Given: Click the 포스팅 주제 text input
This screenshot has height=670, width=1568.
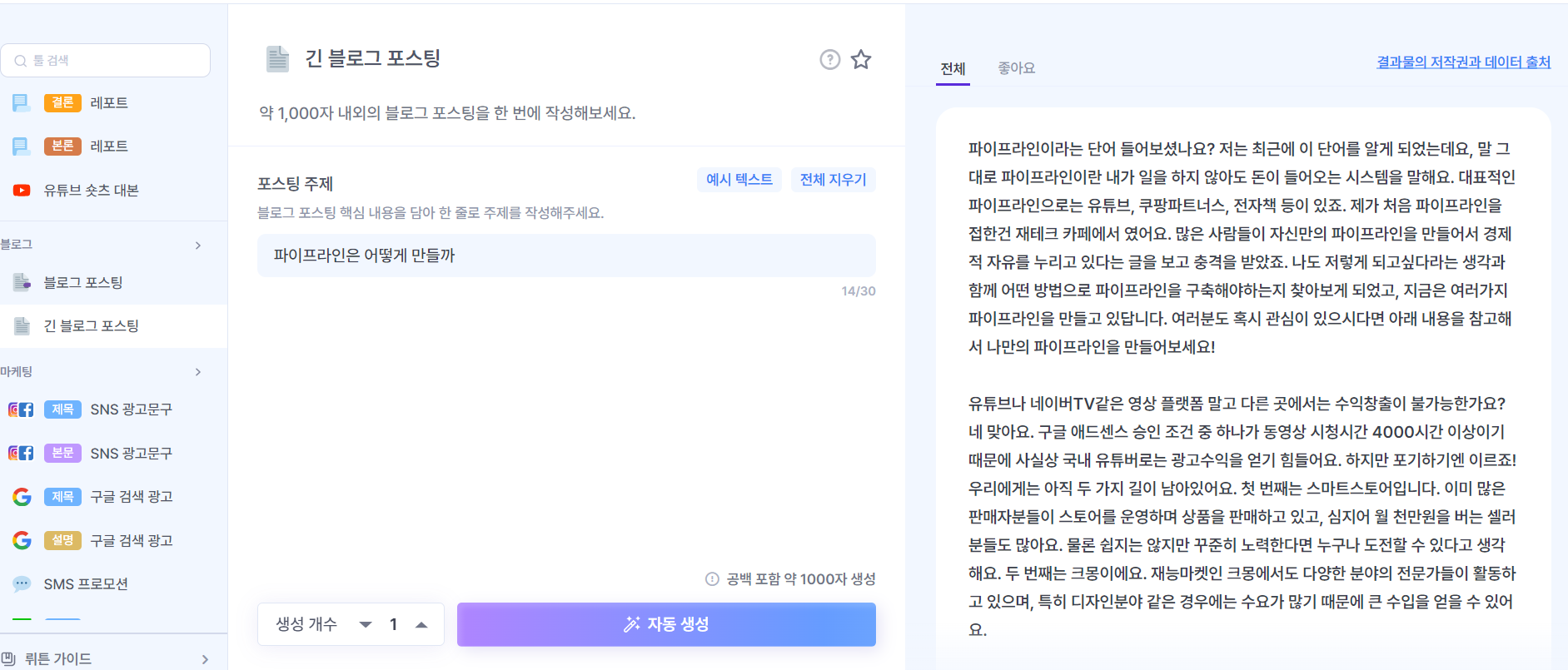Looking at the screenshot, I should click(566, 256).
